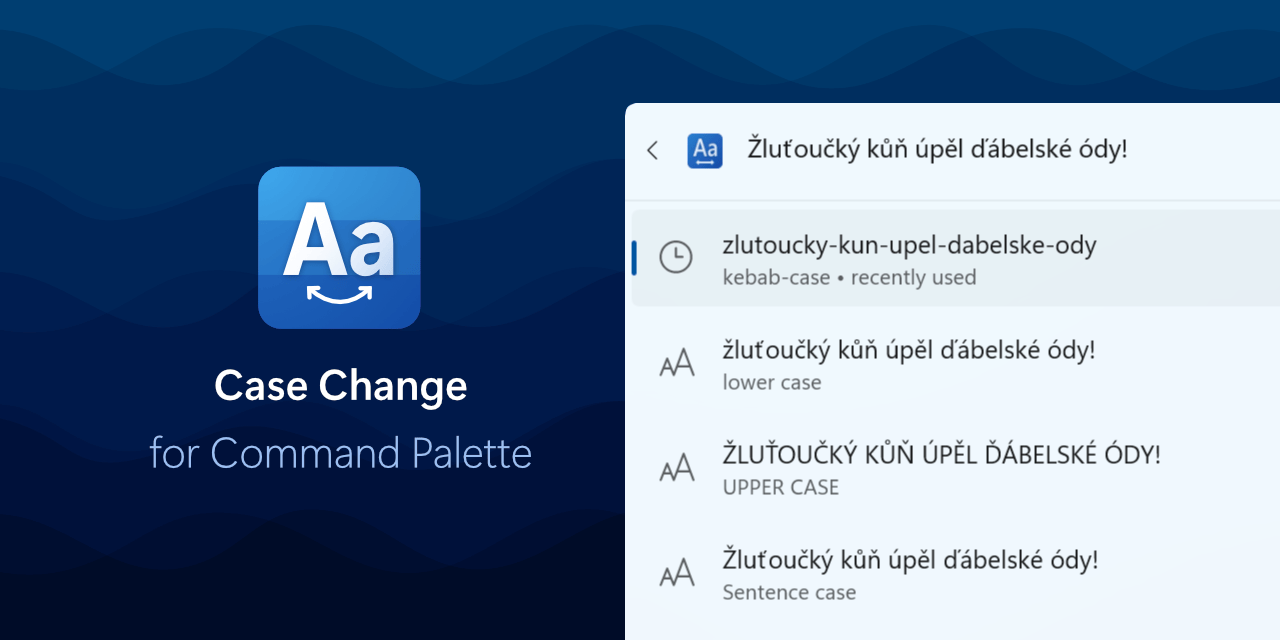Click the letter-case icon beside the lower case result

tap(677, 364)
